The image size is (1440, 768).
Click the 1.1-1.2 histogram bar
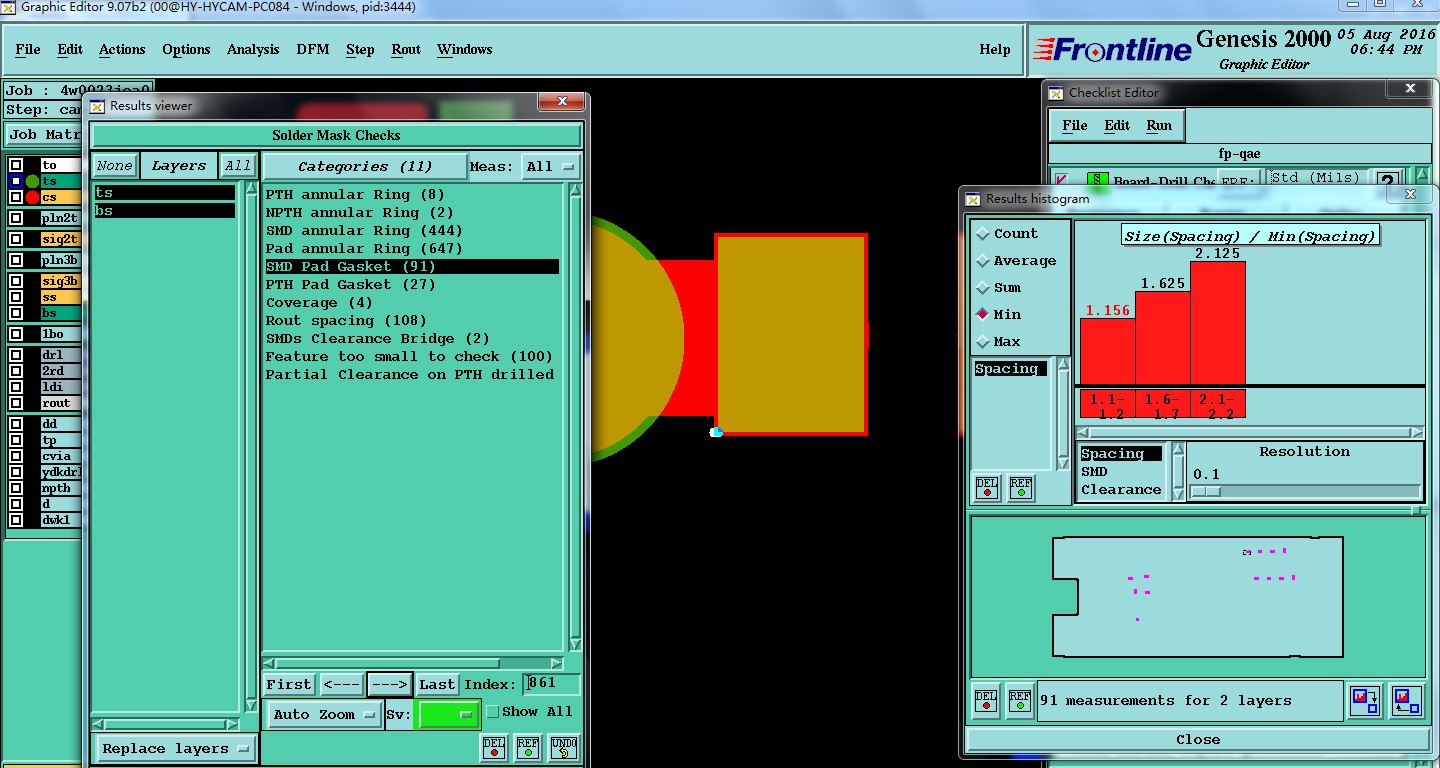(1108, 351)
